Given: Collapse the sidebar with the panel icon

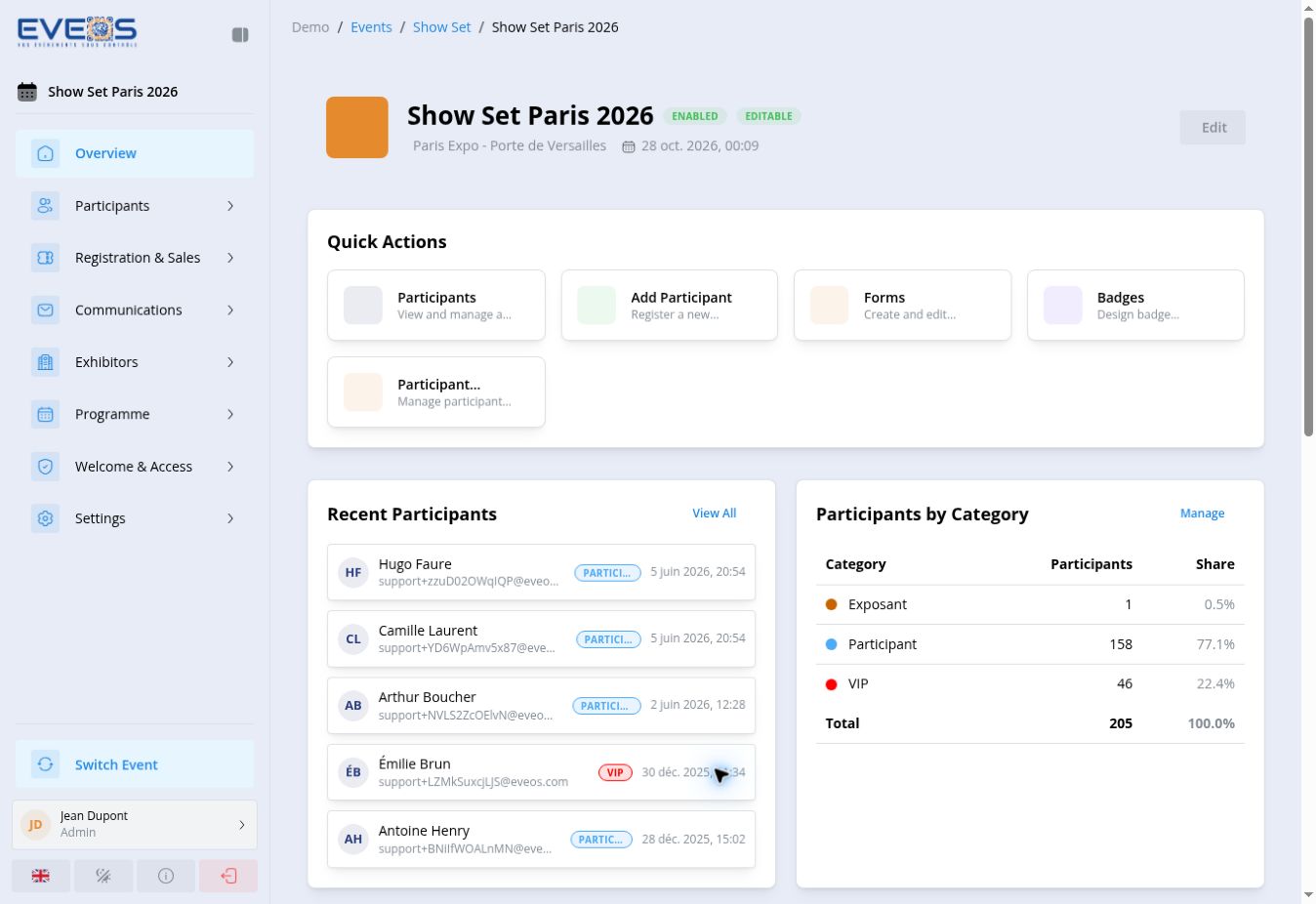Looking at the screenshot, I should 240,35.
